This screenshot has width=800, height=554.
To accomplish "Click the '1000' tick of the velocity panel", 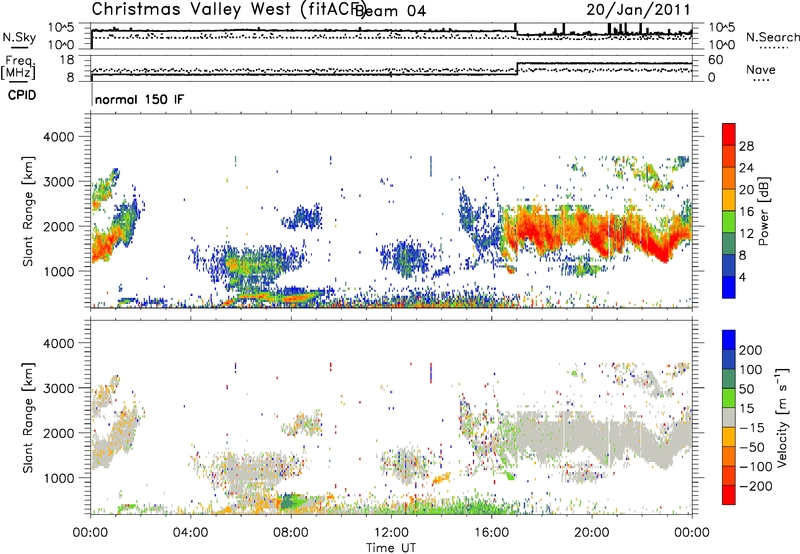I will 59,478.
